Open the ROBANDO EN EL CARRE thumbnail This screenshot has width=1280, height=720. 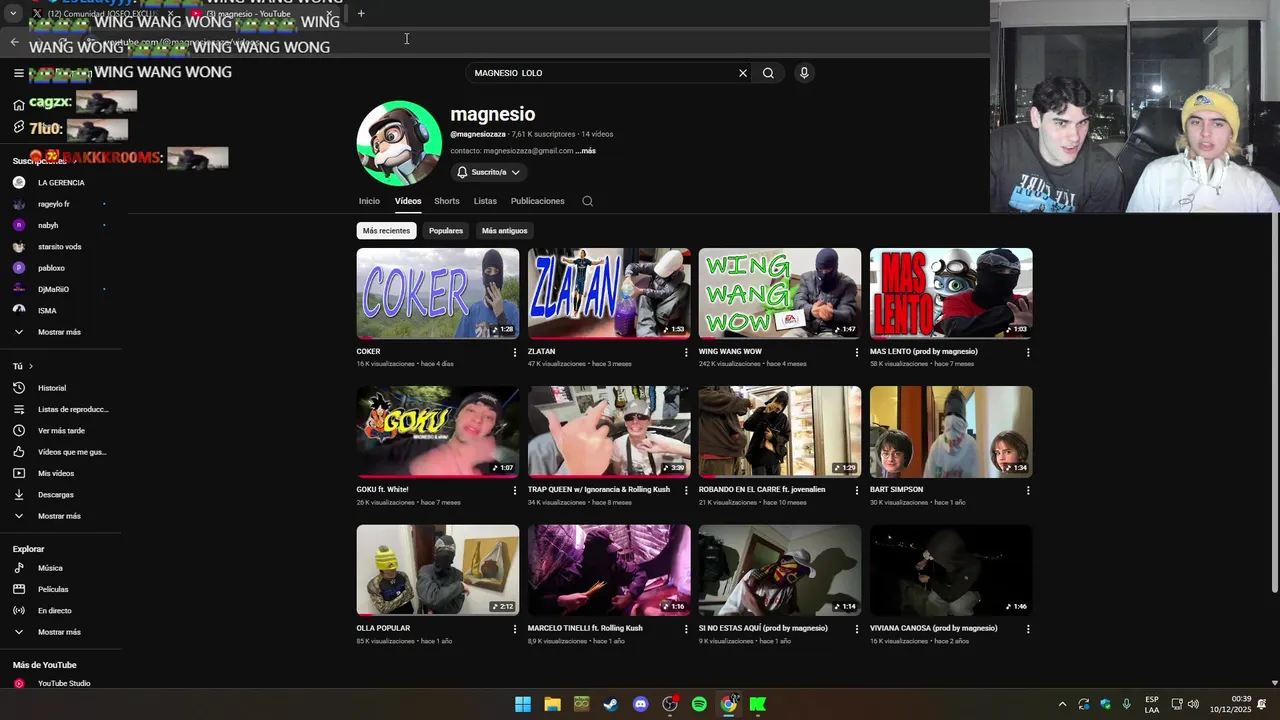[x=780, y=432]
